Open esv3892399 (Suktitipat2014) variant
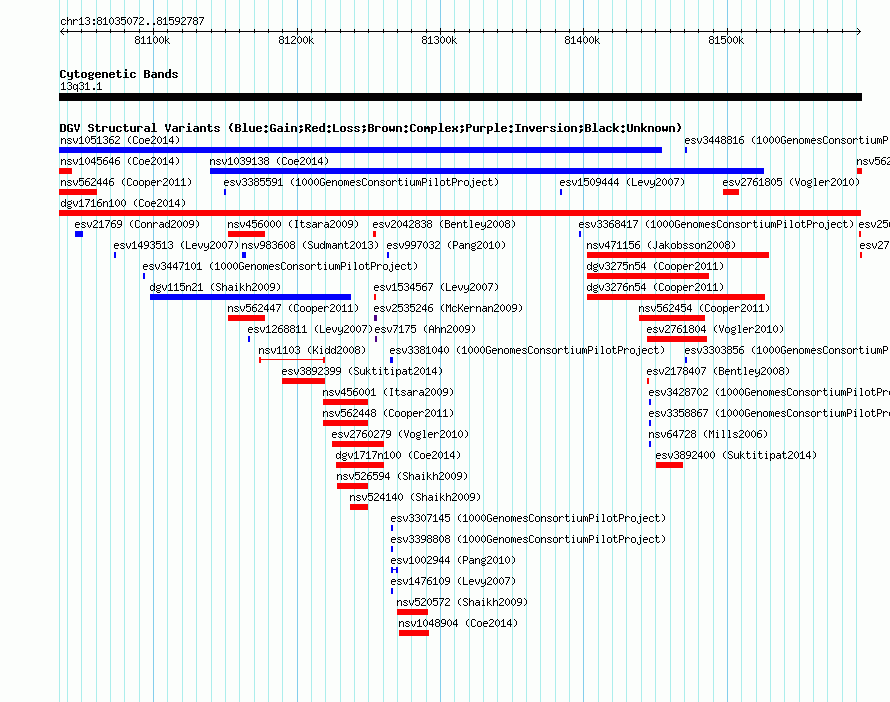This screenshot has width=890, height=702. click(x=362, y=371)
